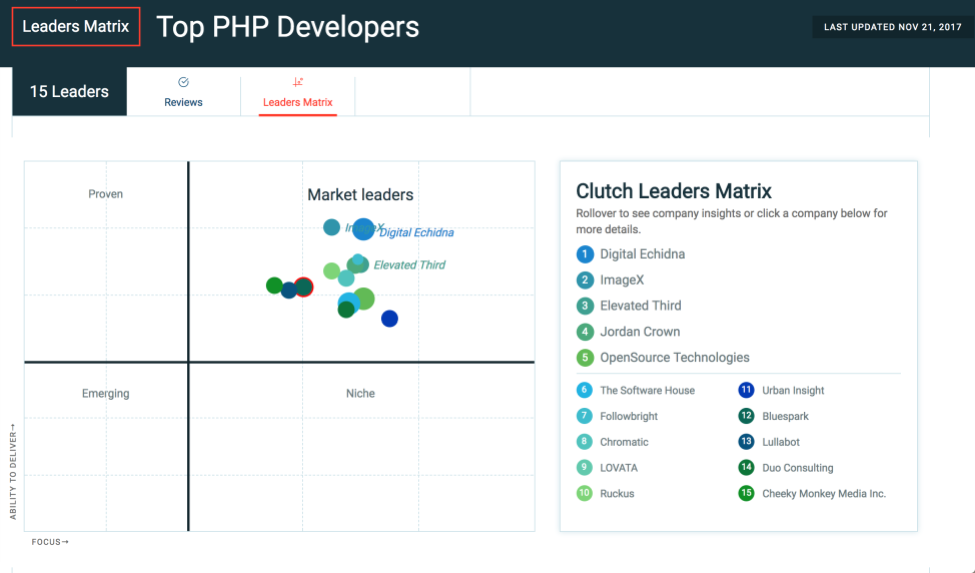Click the number 7 badge for Followbright
Viewport: 975px width, 573px height.
(x=585, y=416)
